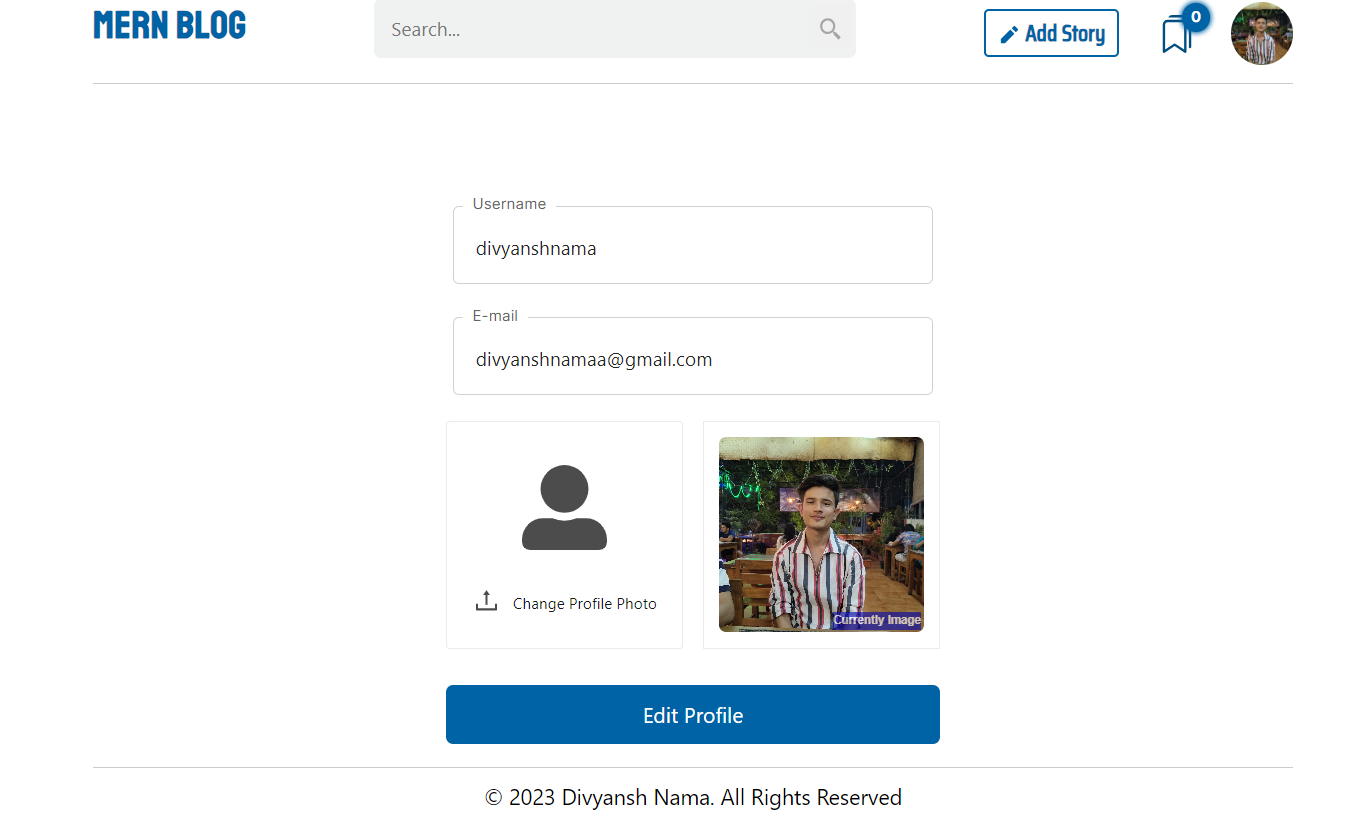The image size is (1360, 833).
Task: Click the Username field label
Action: (x=508, y=203)
